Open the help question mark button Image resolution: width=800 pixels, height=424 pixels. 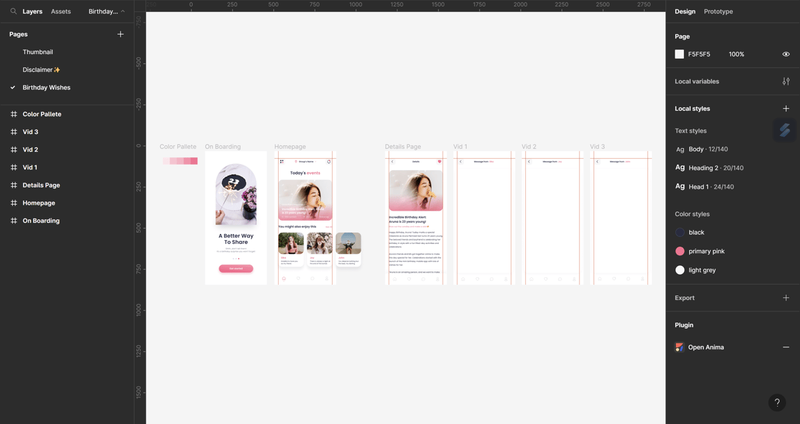(777, 403)
